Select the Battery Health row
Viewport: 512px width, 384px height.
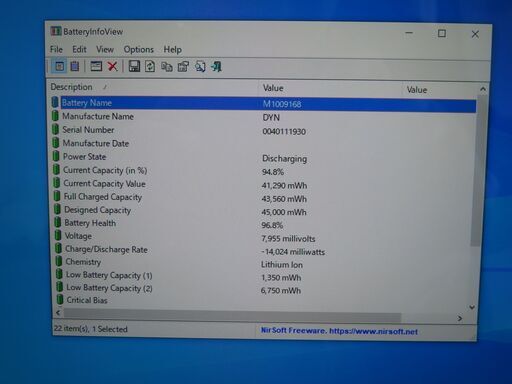tap(263, 224)
